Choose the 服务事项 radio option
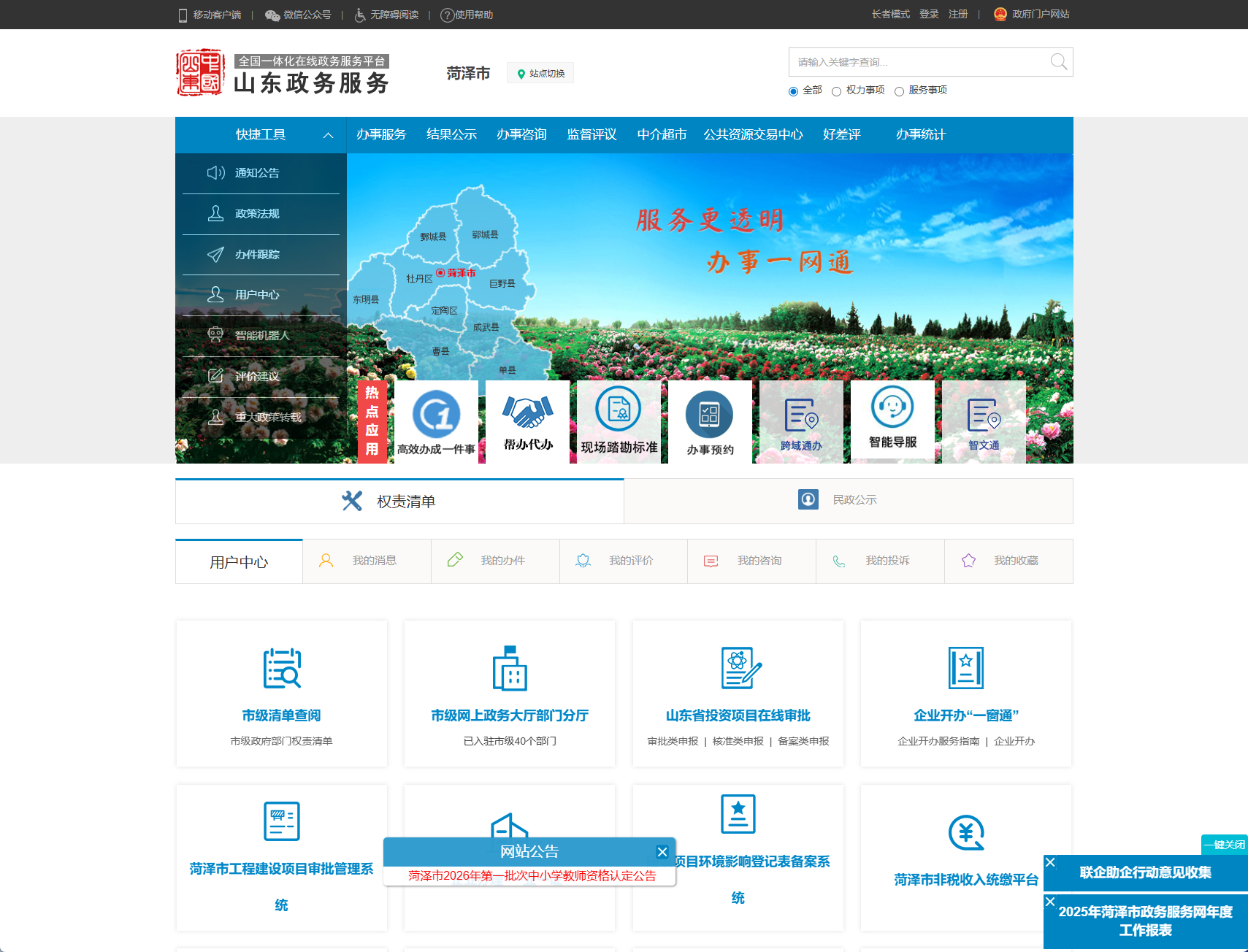Image resolution: width=1248 pixels, height=952 pixels. pos(900,91)
